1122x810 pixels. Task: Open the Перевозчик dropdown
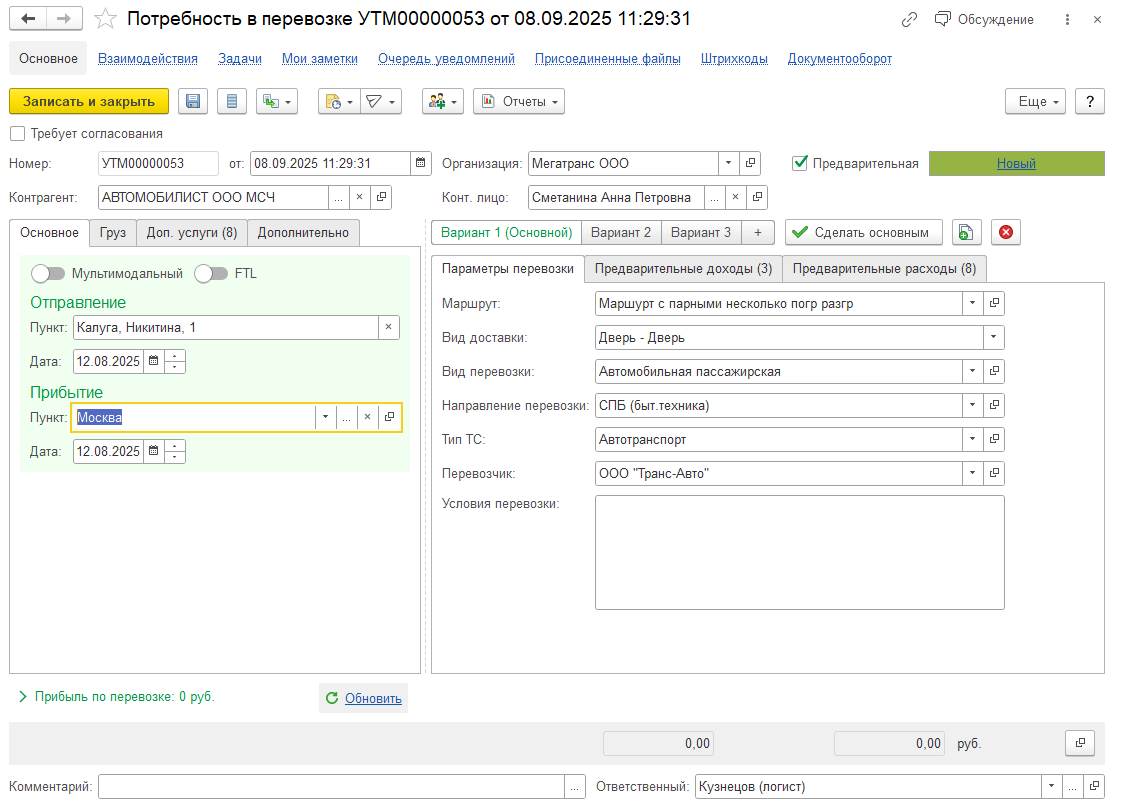[x=973, y=473]
